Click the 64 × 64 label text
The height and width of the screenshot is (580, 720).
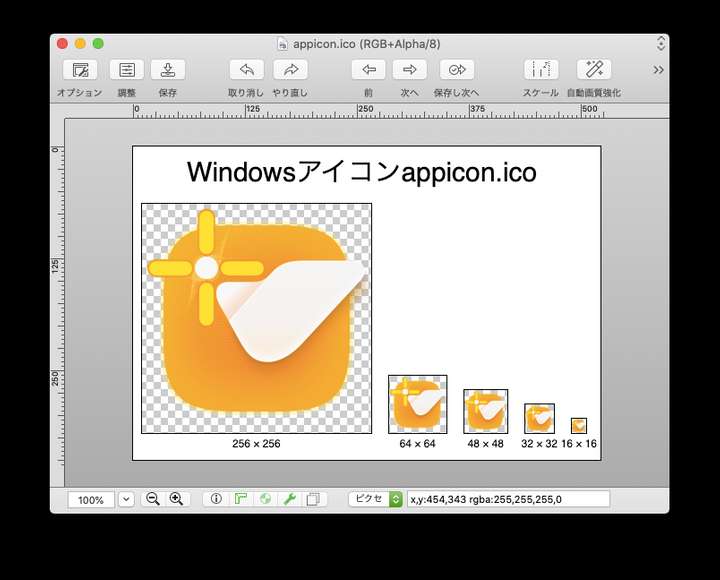pos(417,444)
